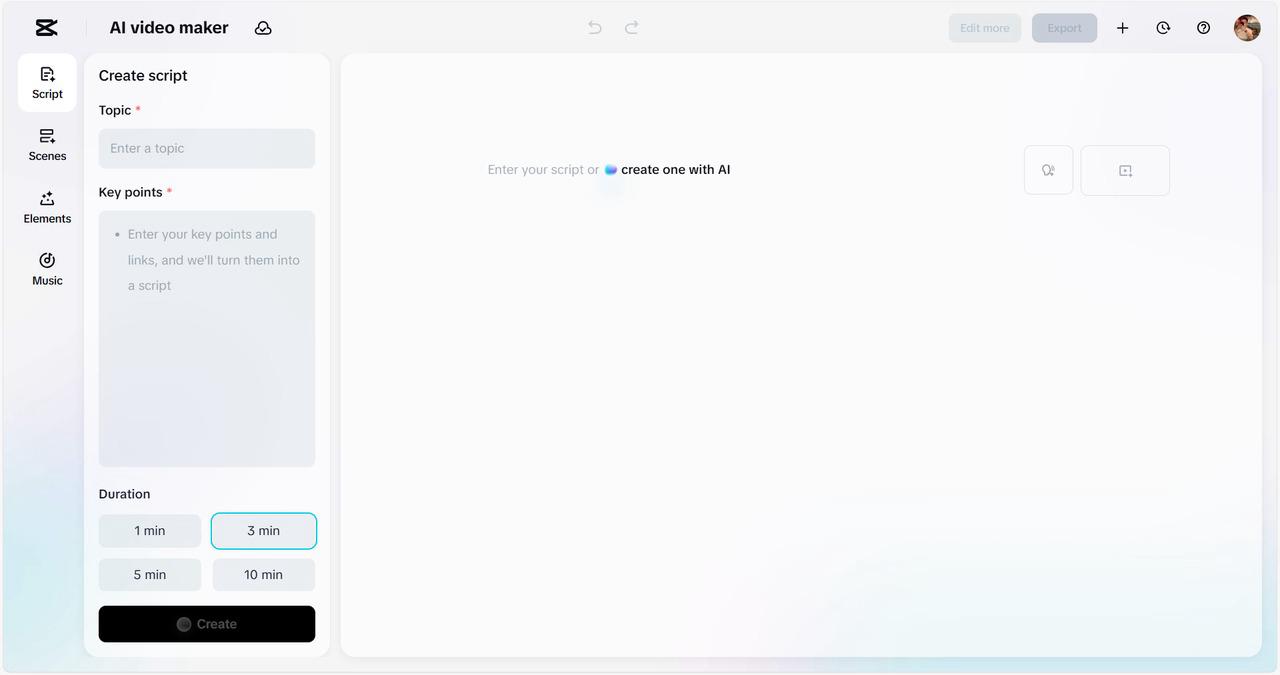Choose the 10 min duration option
This screenshot has height=675, width=1280.
tap(264, 575)
